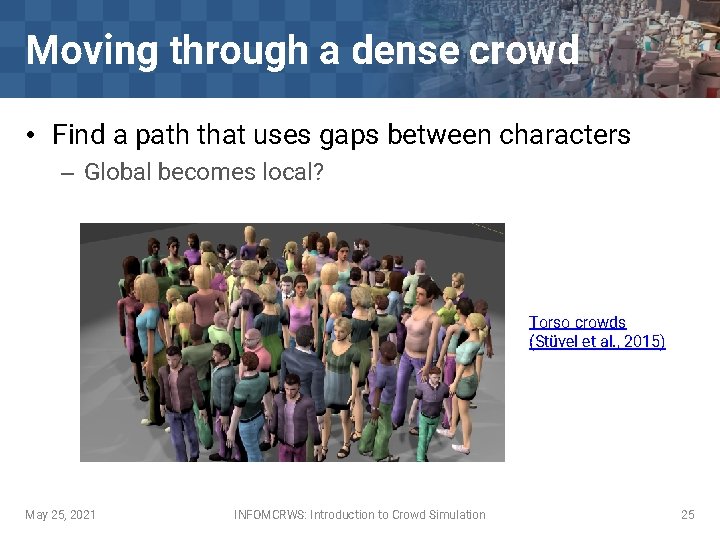Click footer text 'INFOMCRWS: Introduction to Crowd Simulation'
Image resolution: width=720 pixels, height=540 pixels.
pos(360,515)
